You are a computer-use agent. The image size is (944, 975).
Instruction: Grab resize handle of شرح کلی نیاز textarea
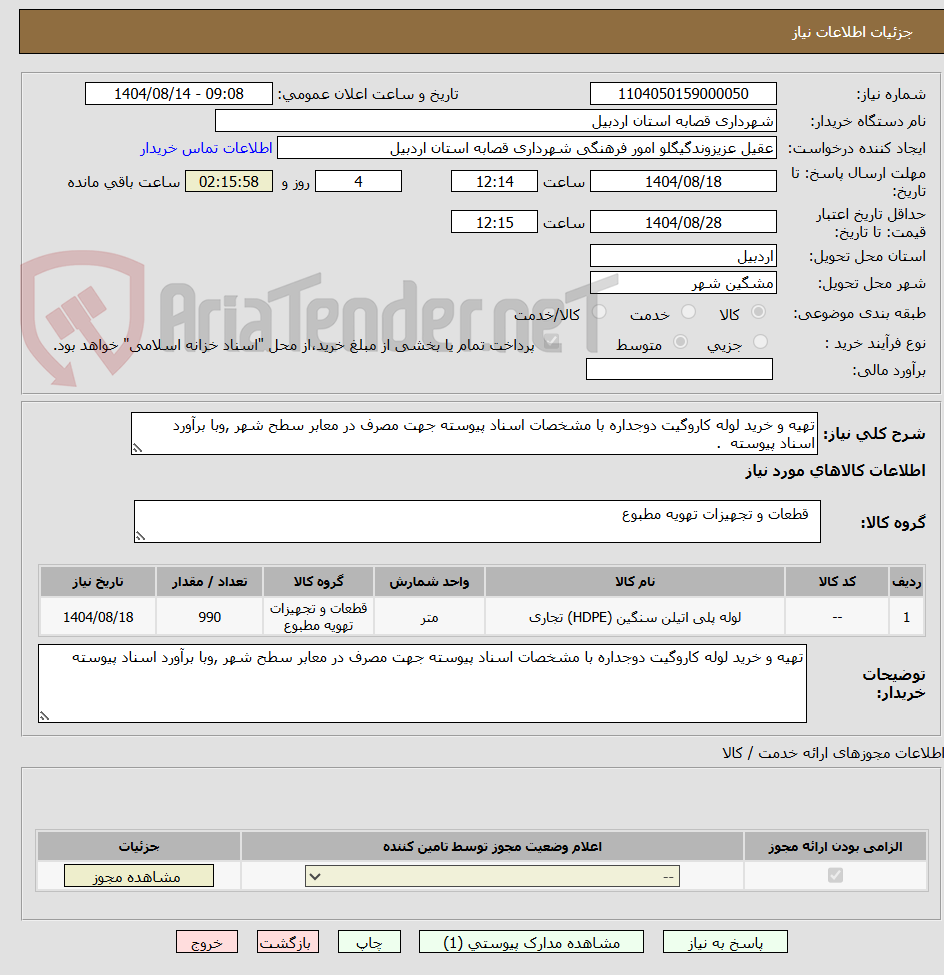pos(137,449)
